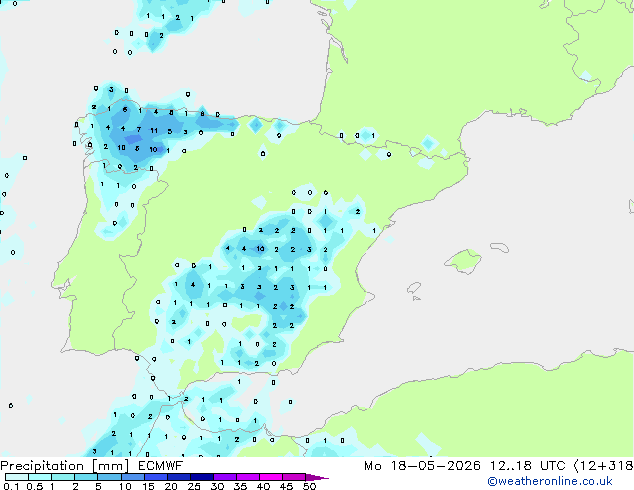
Task: Click the 35–40 mm violet legend swatch
Action: point(248,477)
